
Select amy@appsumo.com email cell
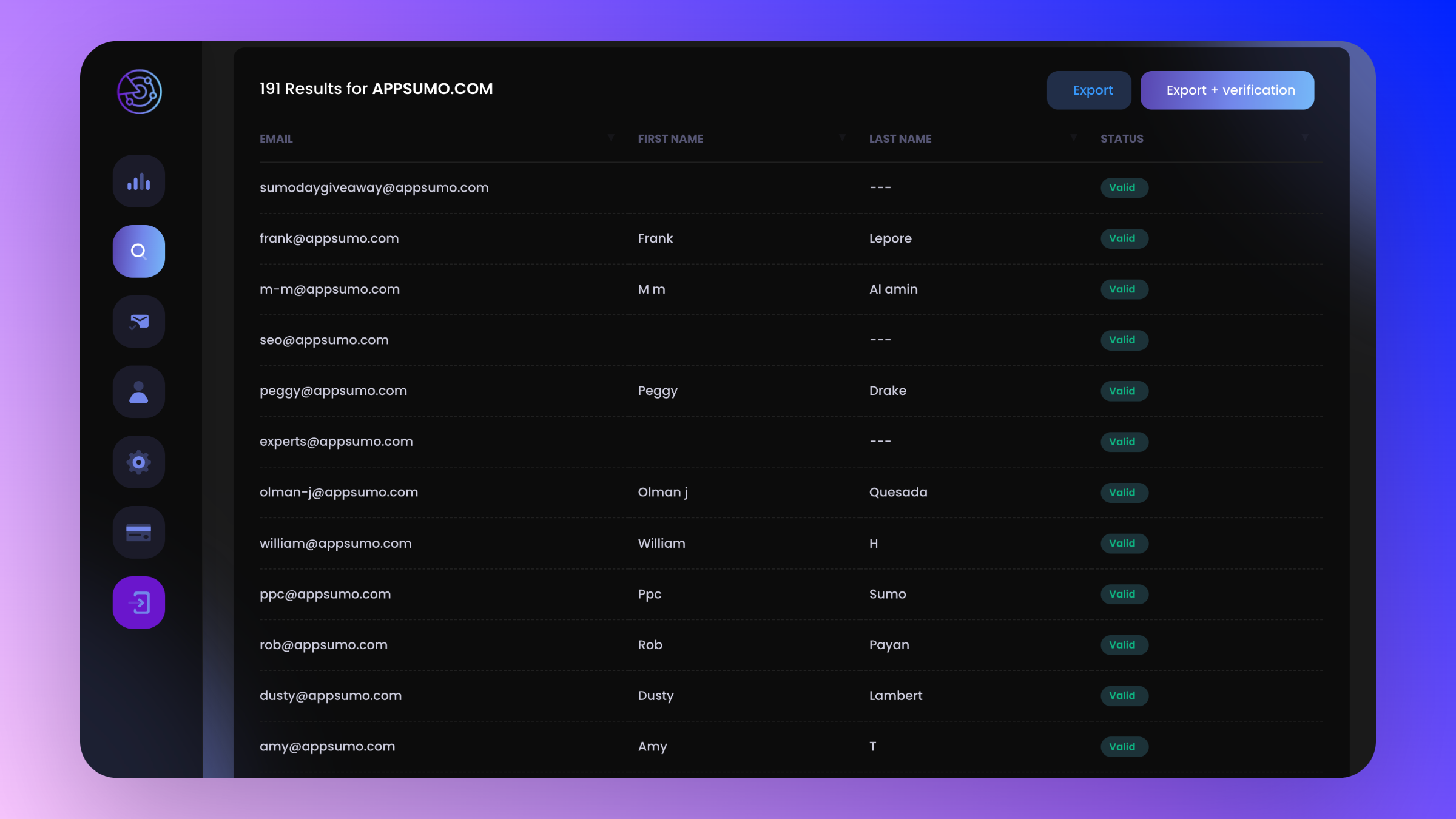coord(327,747)
